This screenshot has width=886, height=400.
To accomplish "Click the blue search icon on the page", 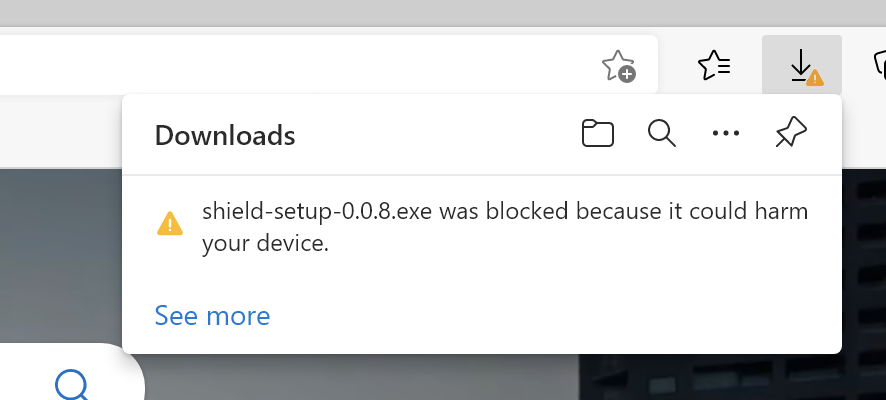I will coord(72,385).
